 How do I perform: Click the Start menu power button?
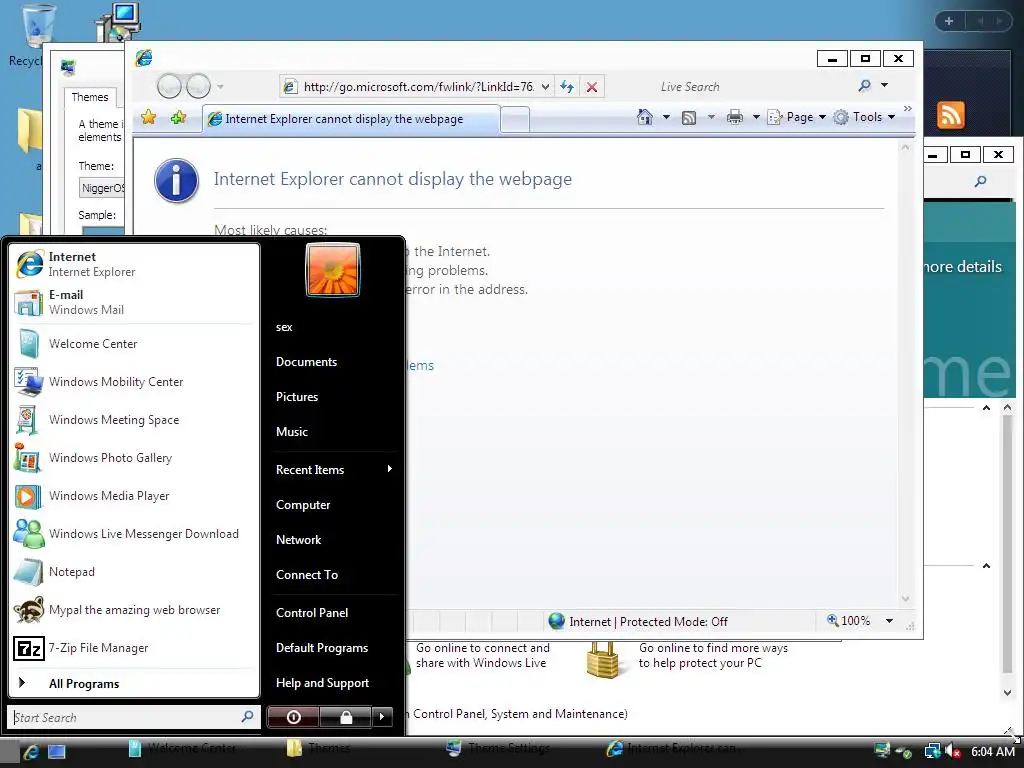(293, 717)
